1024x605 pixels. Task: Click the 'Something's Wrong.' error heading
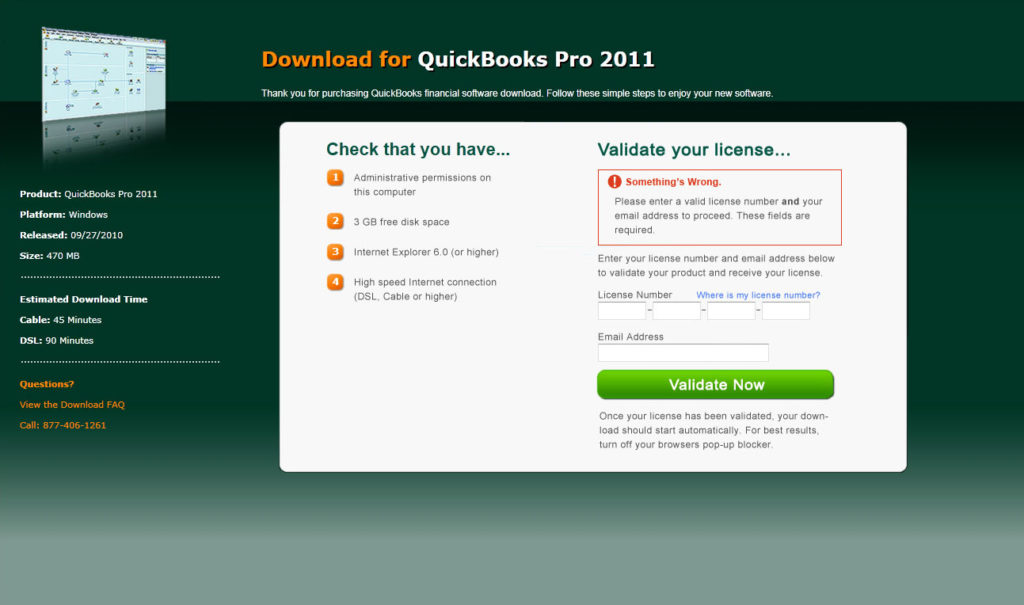[x=673, y=182]
